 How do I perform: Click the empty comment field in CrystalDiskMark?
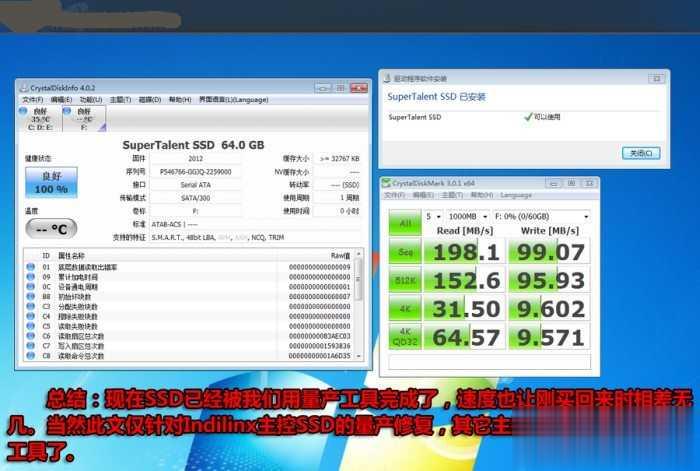click(x=490, y=362)
